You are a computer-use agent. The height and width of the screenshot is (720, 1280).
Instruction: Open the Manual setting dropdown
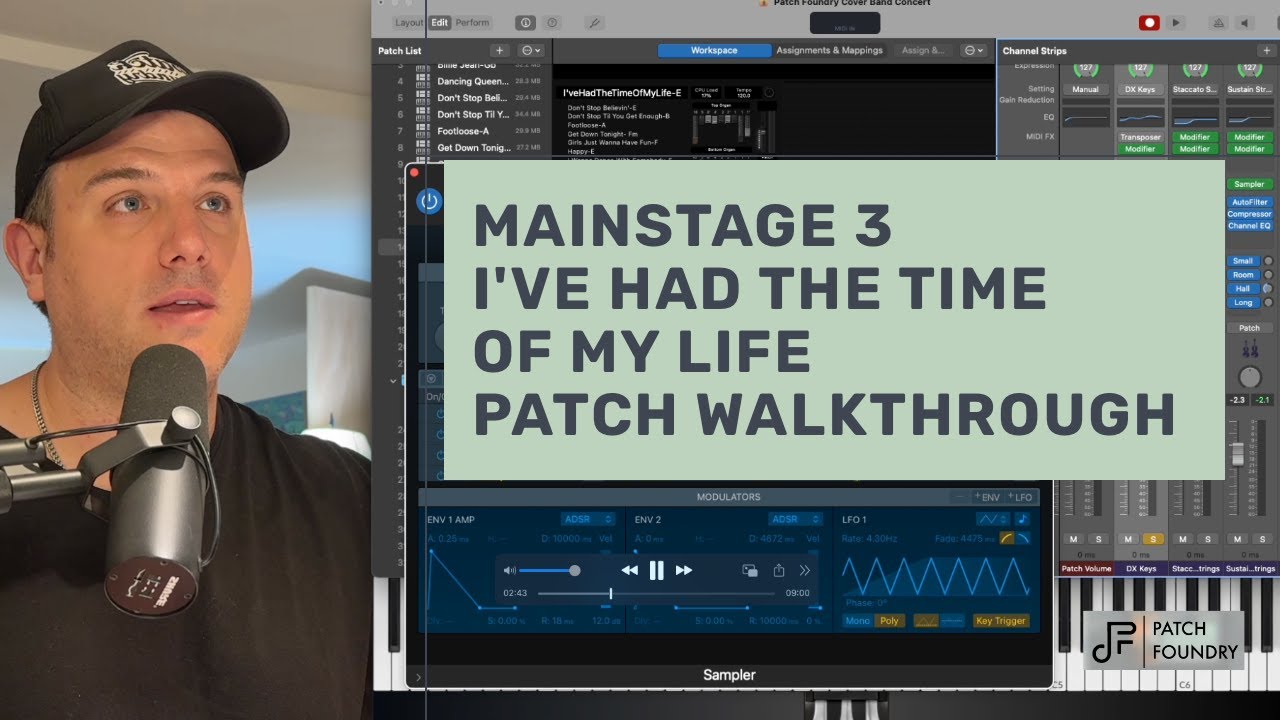[1086, 89]
